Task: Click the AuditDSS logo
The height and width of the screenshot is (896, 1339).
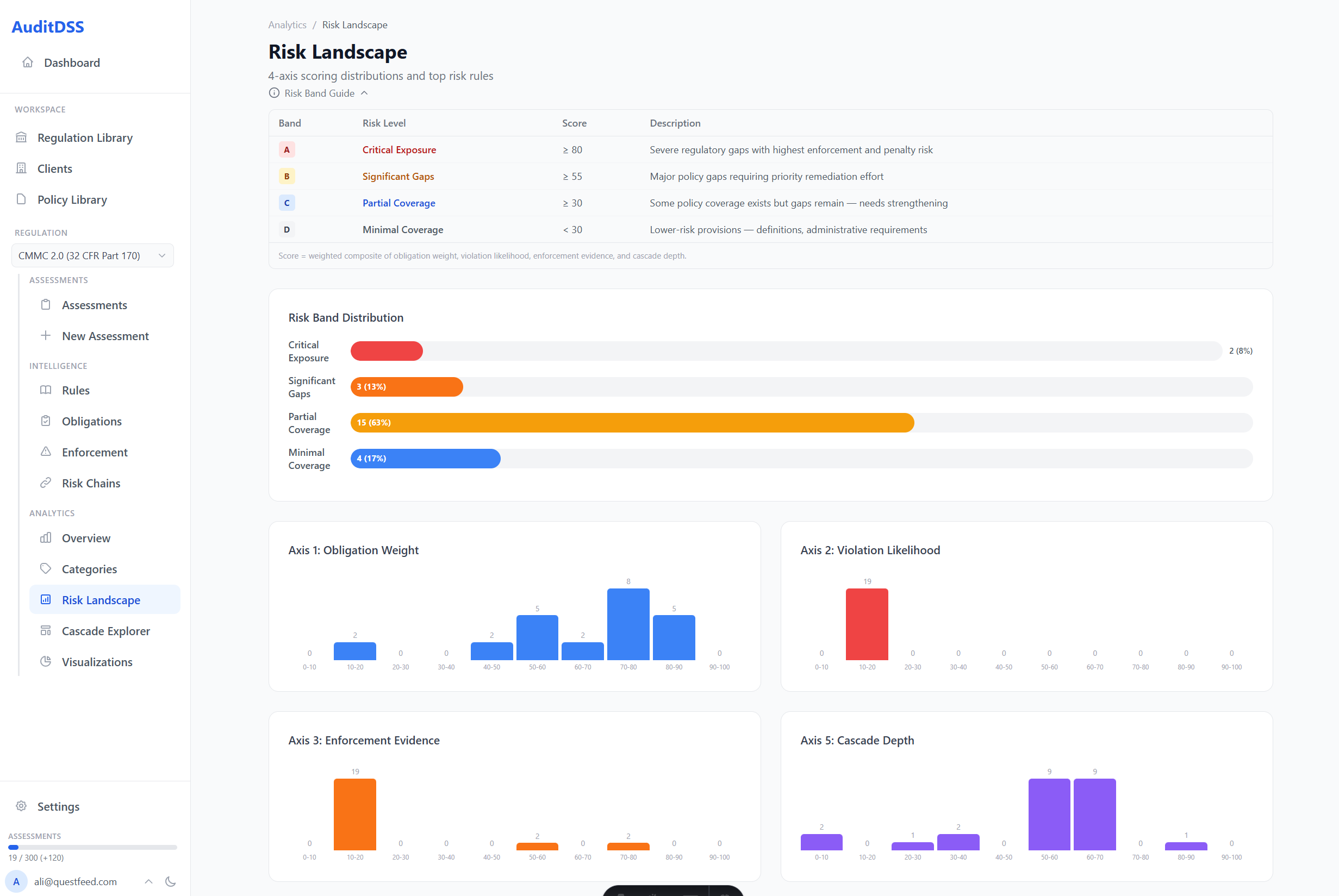Action: coord(48,27)
